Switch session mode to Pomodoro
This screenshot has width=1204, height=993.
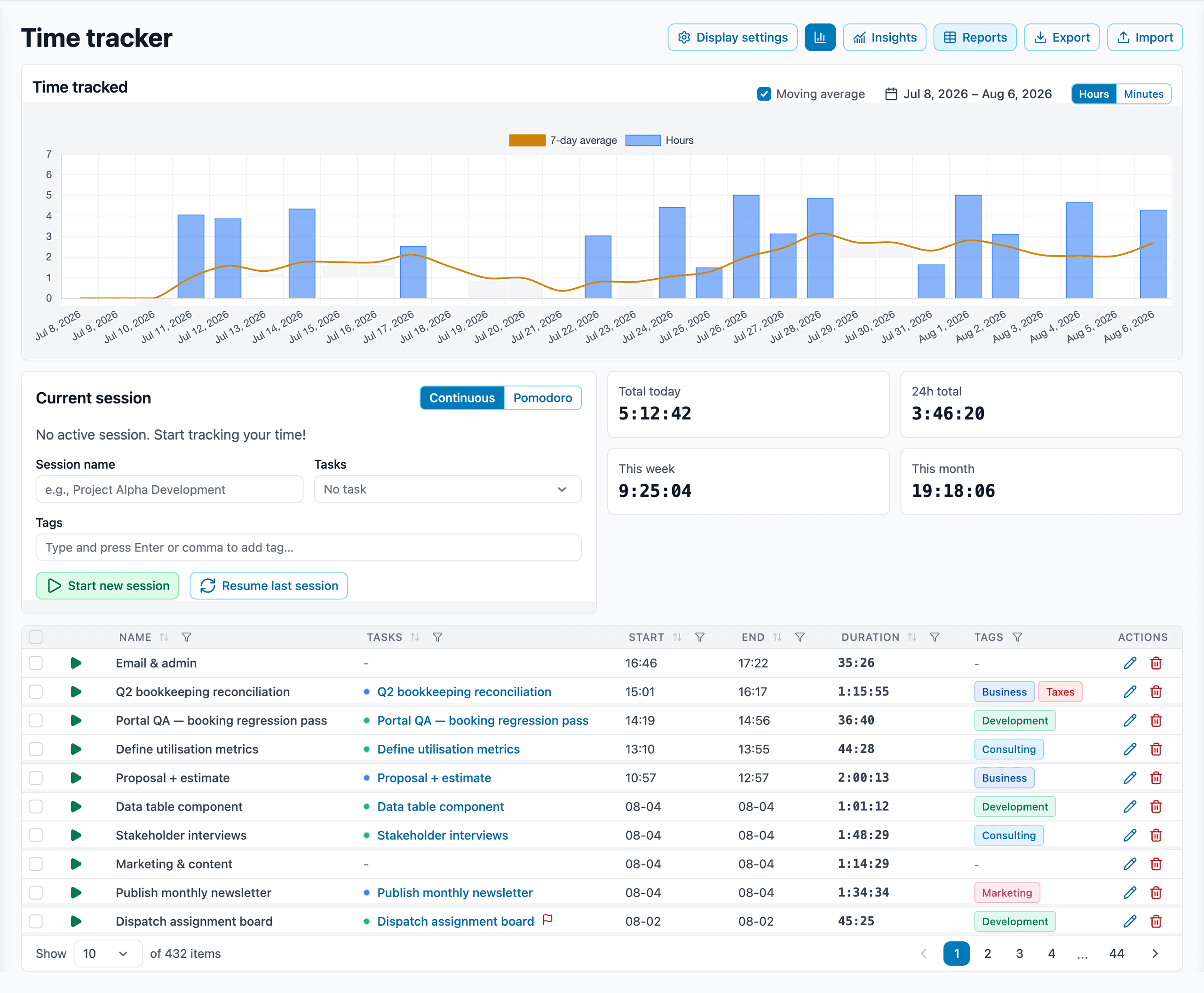coord(542,398)
